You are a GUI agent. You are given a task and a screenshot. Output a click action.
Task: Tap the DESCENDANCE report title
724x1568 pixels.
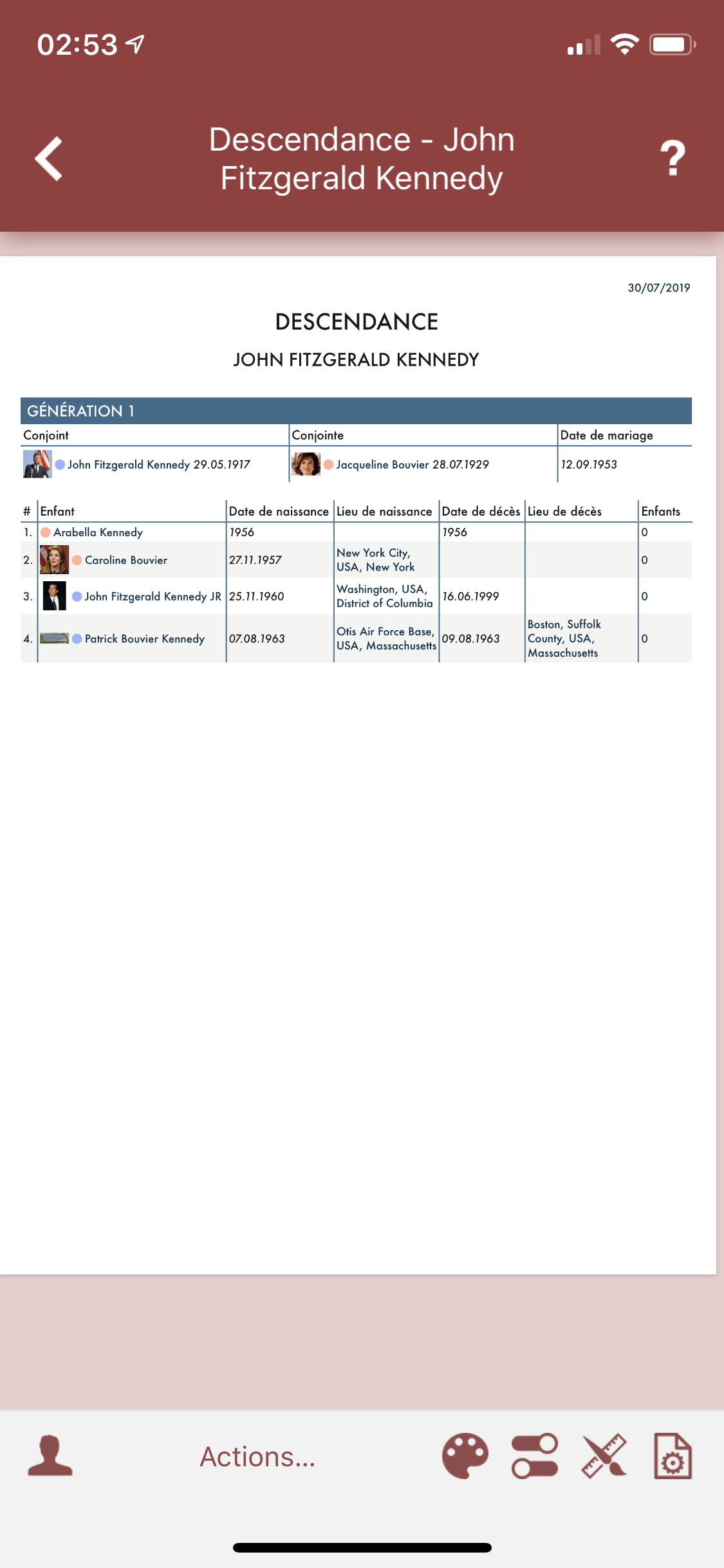tap(357, 322)
